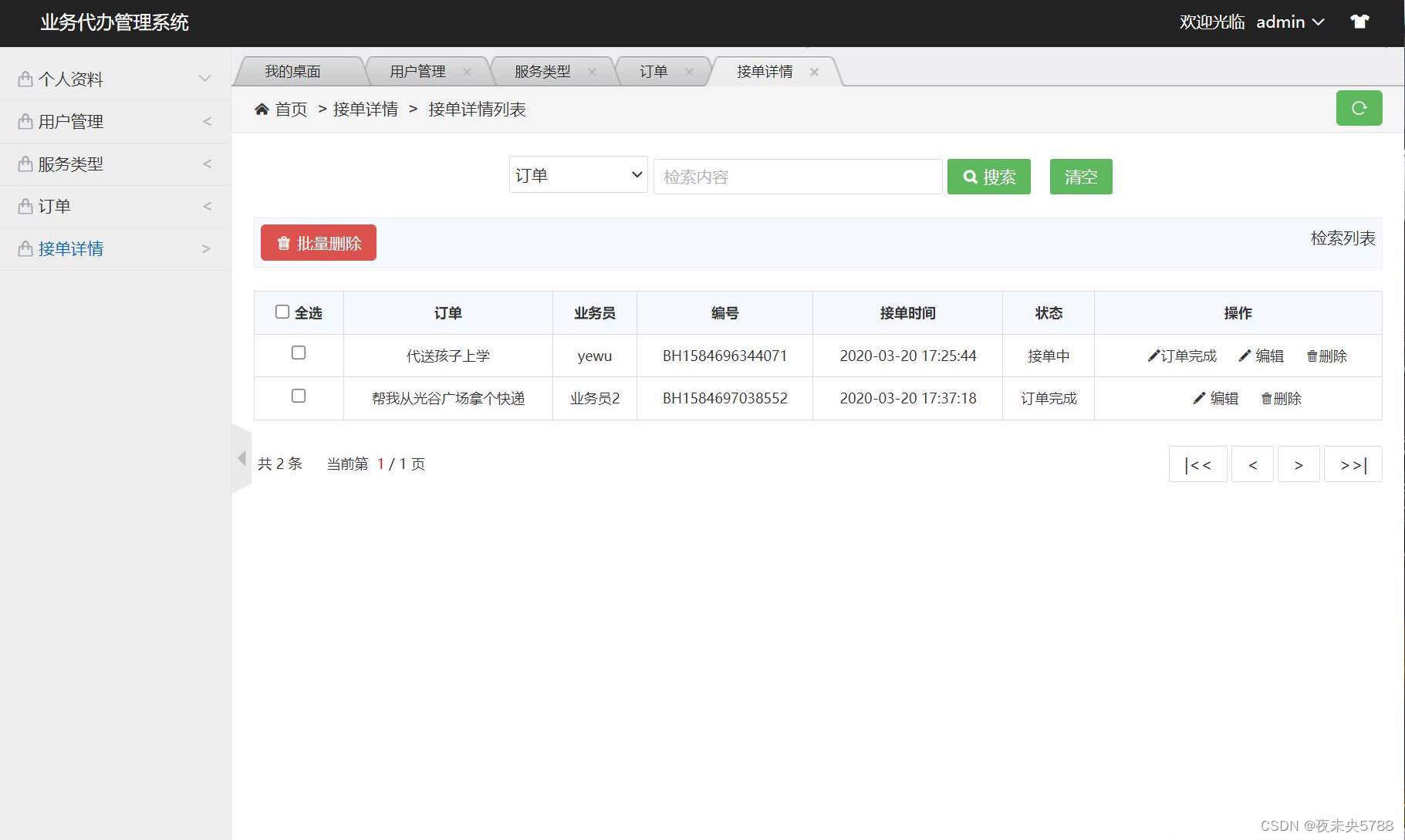
Task: Click the 检索内容 search input field
Action: tap(798, 177)
